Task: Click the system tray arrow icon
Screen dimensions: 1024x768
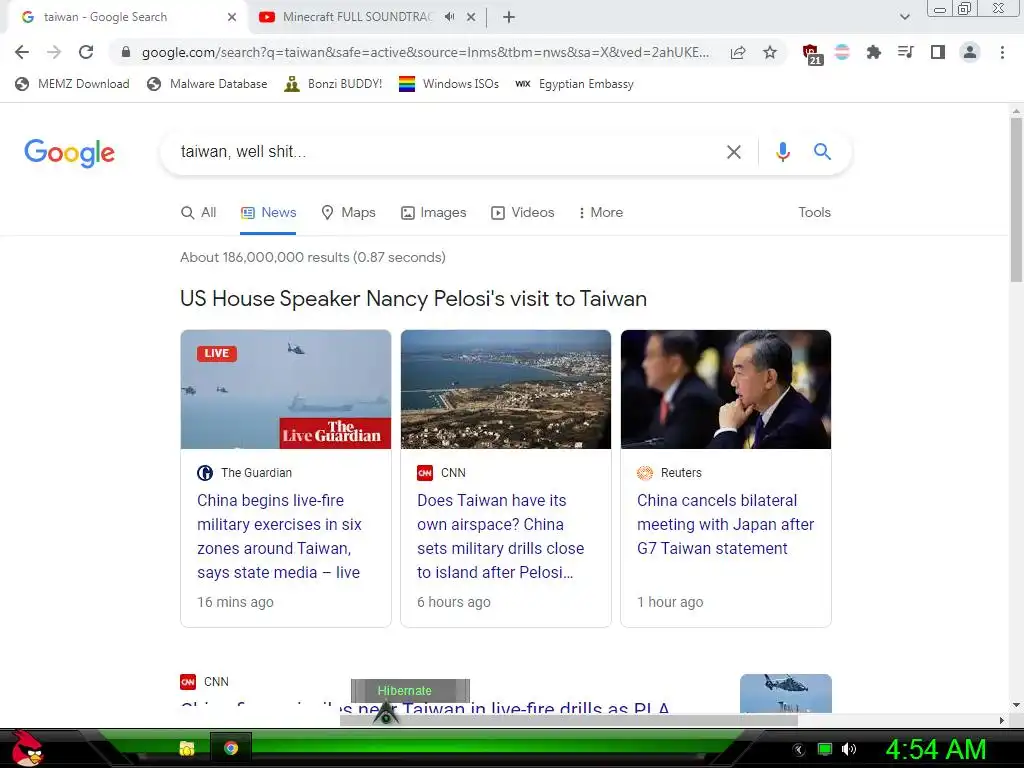Action: pos(798,750)
